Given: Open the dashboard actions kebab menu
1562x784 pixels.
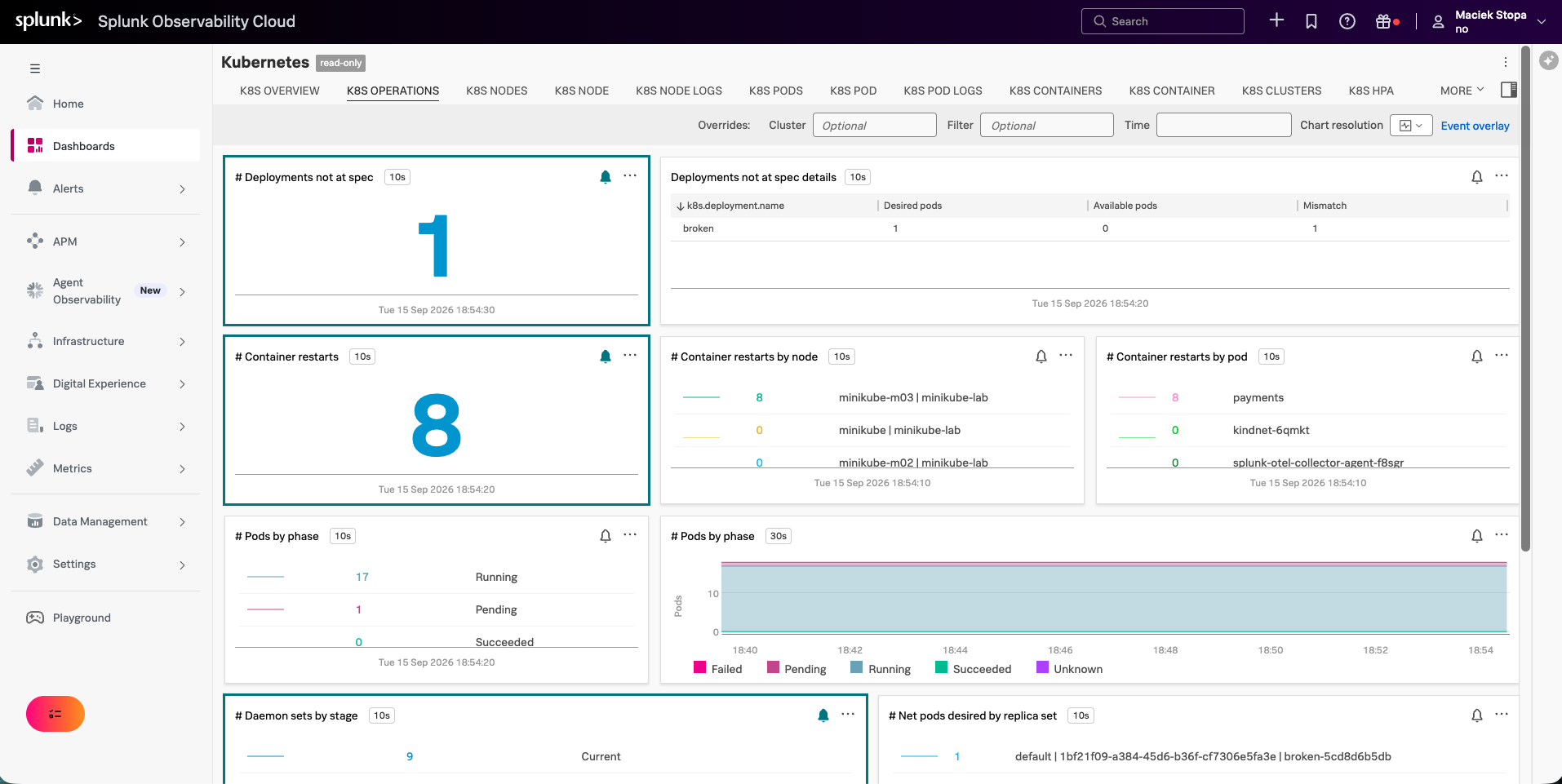Looking at the screenshot, I should pos(1506,62).
